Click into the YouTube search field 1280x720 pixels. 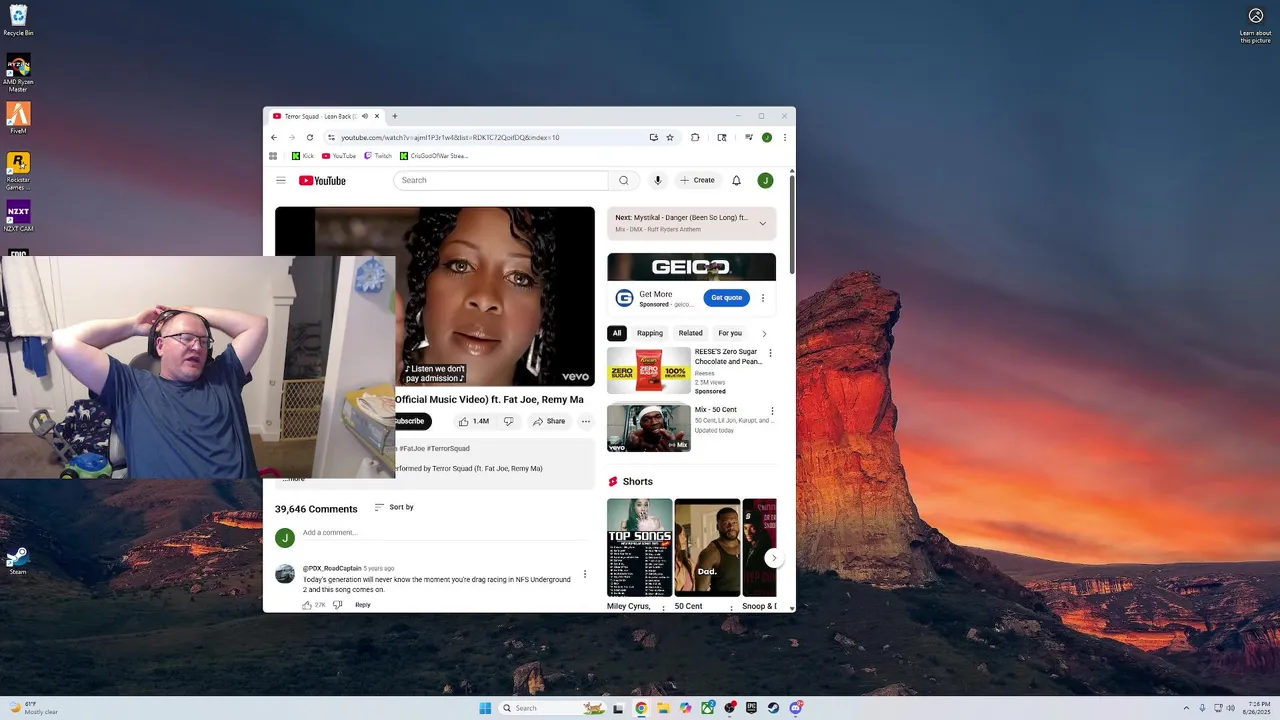(x=500, y=181)
